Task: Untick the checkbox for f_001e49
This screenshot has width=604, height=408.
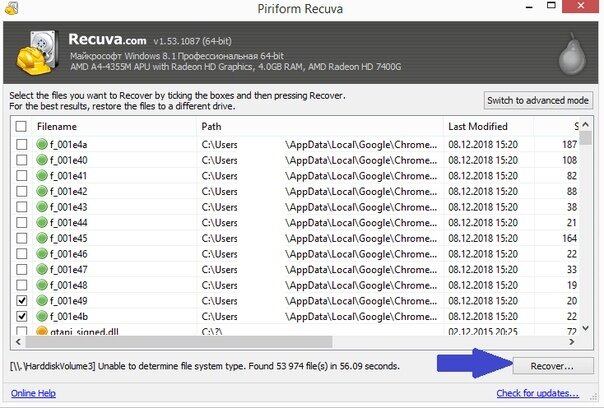Action: click(x=22, y=301)
